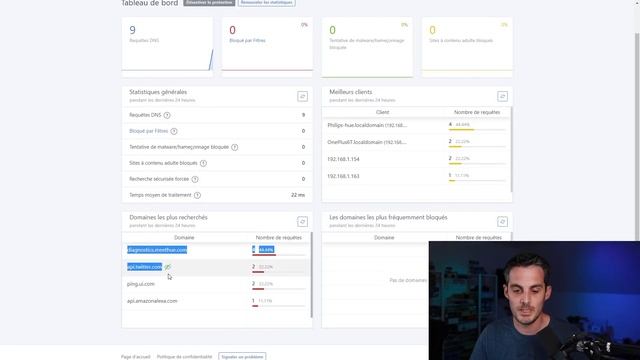Open help icon for 'Recherche sécurisée forcée'

click(195, 179)
